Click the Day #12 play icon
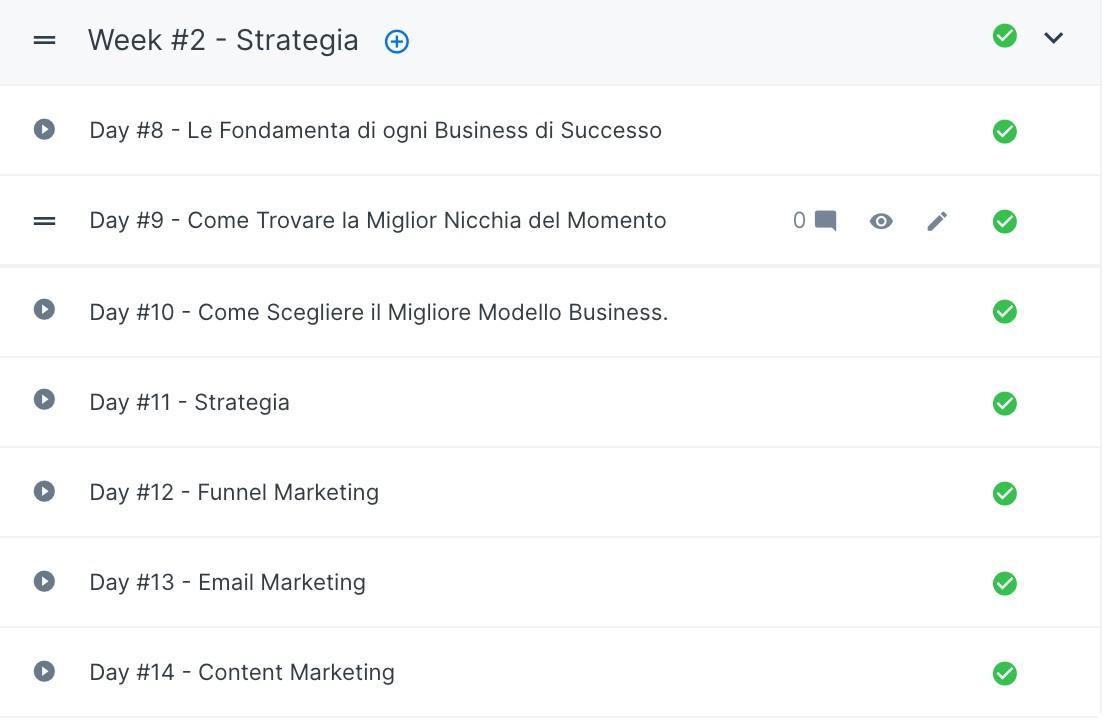 coord(44,491)
